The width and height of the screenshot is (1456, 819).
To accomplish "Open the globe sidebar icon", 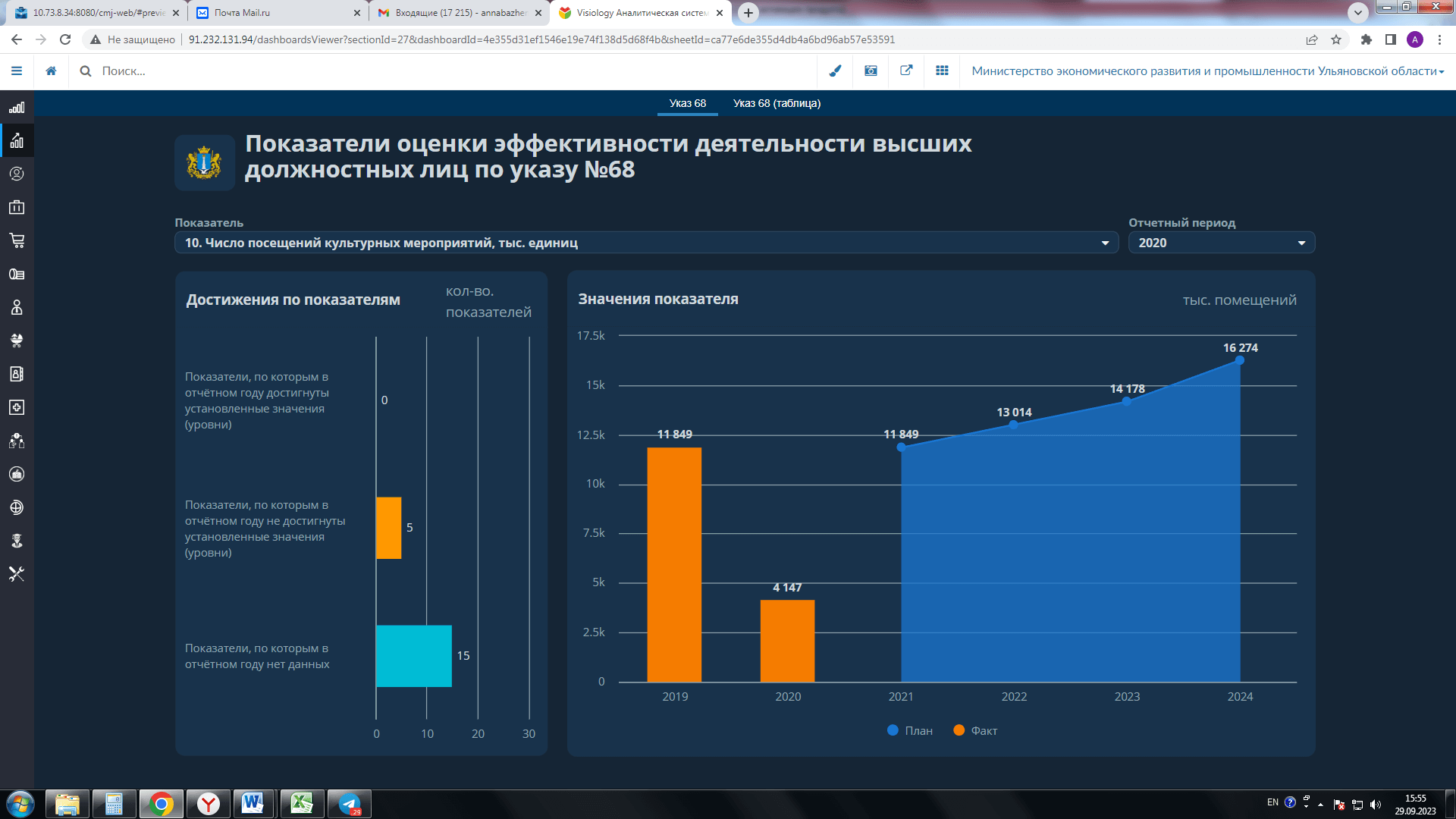I will tap(17, 507).
